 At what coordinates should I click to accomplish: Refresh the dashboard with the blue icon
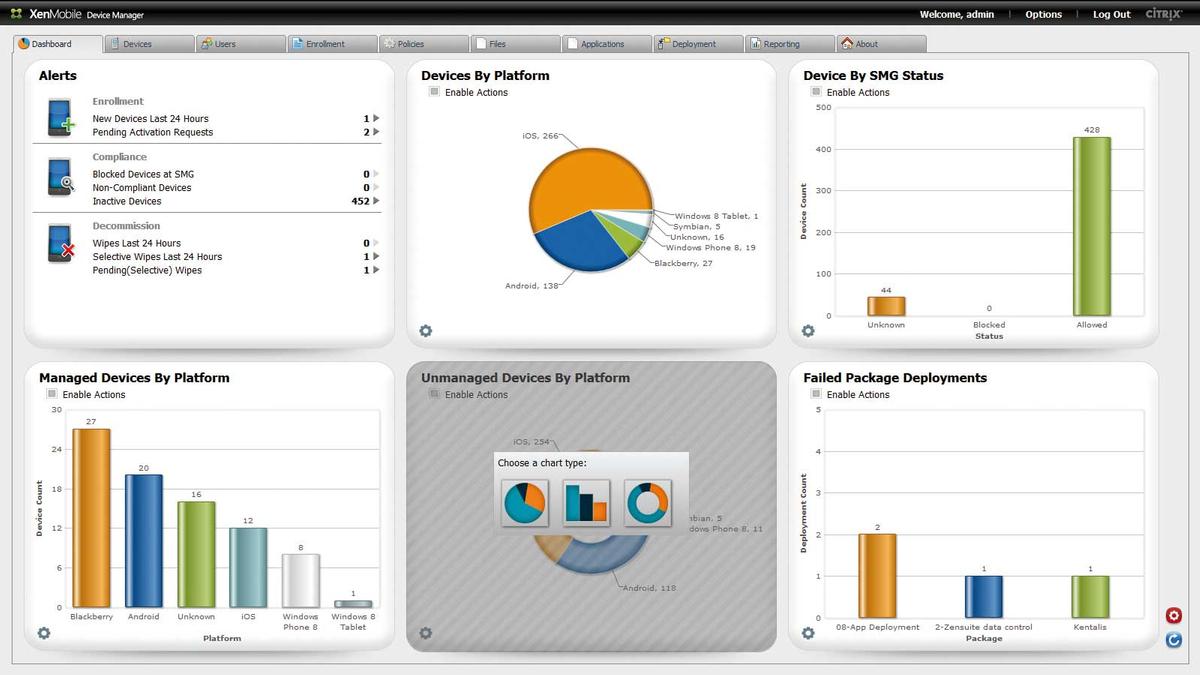click(1174, 640)
